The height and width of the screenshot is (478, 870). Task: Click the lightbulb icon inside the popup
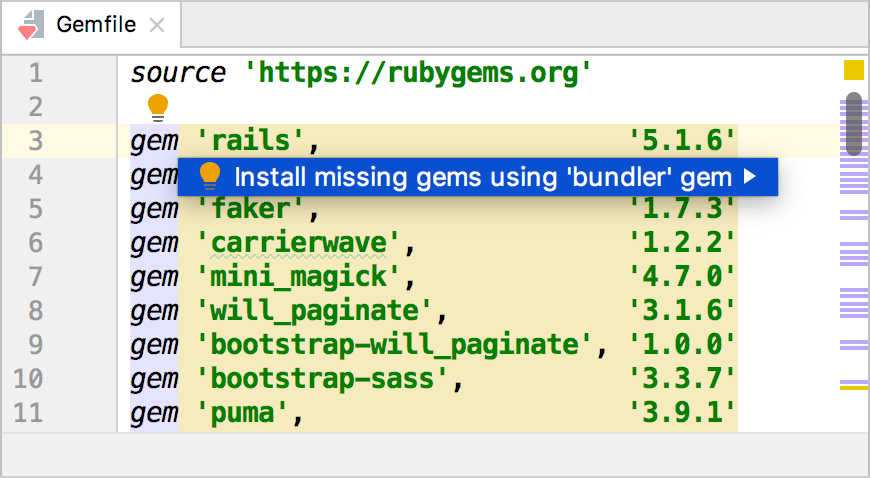210,177
